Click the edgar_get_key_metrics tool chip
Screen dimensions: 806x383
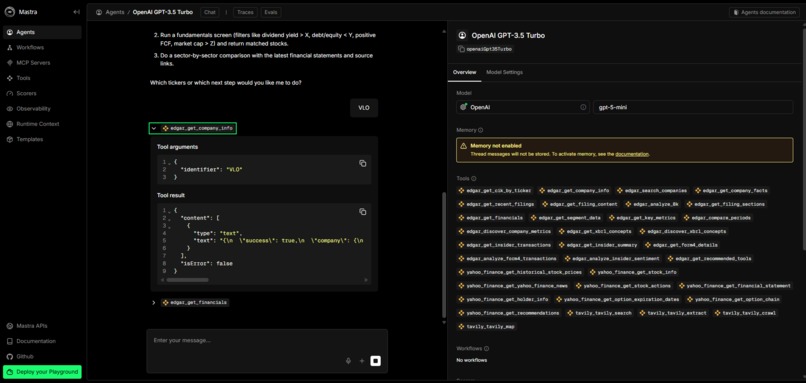(642, 218)
